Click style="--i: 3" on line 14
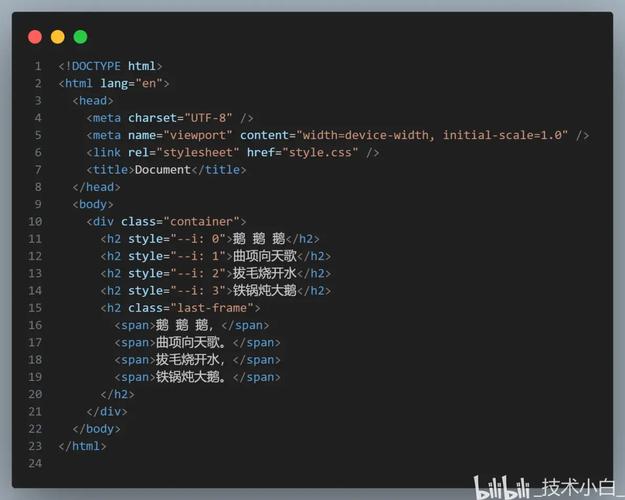This screenshot has height=500, width=625. click(177, 291)
